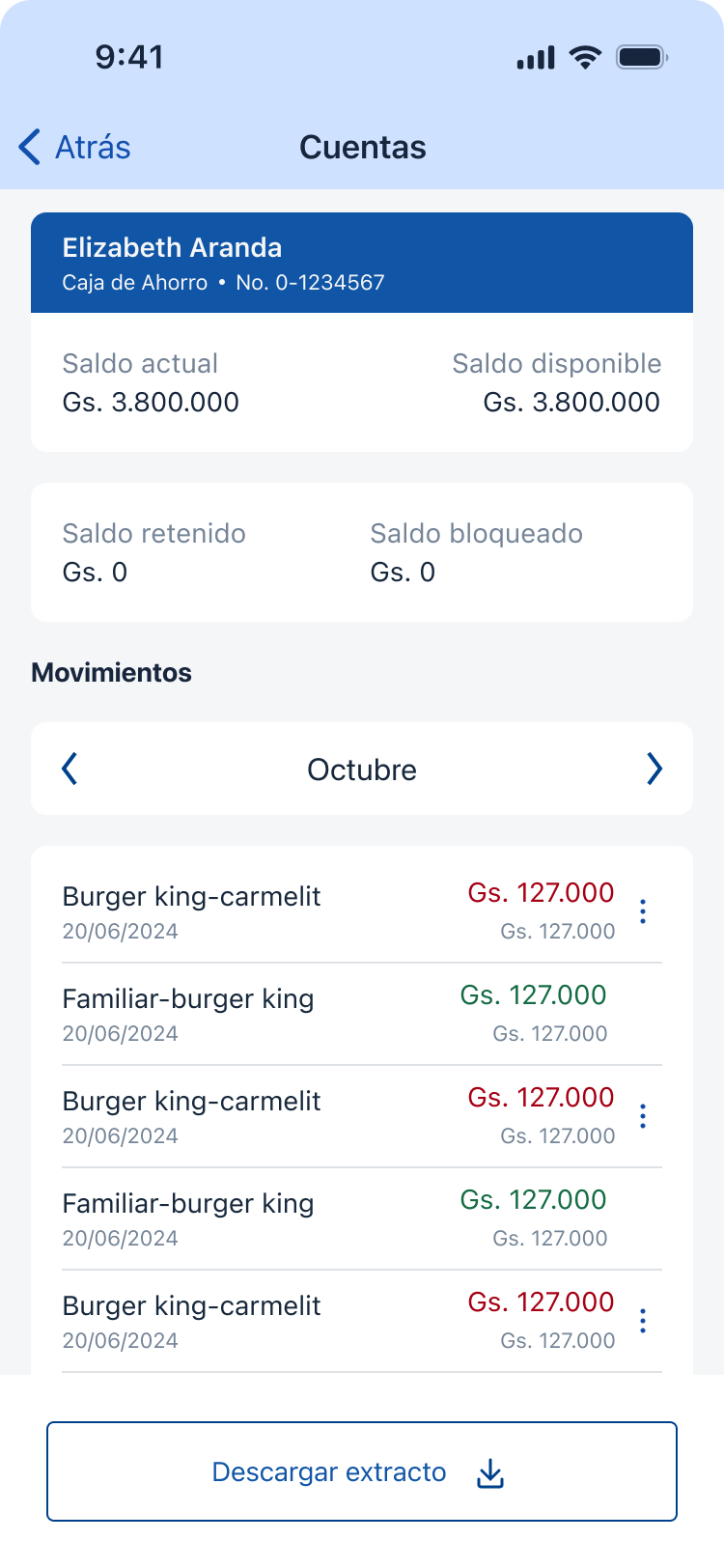The width and height of the screenshot is (724, 1568).
Task: Tap the download arrow icon beside Descargar extracto
Action: [490, 1473]
